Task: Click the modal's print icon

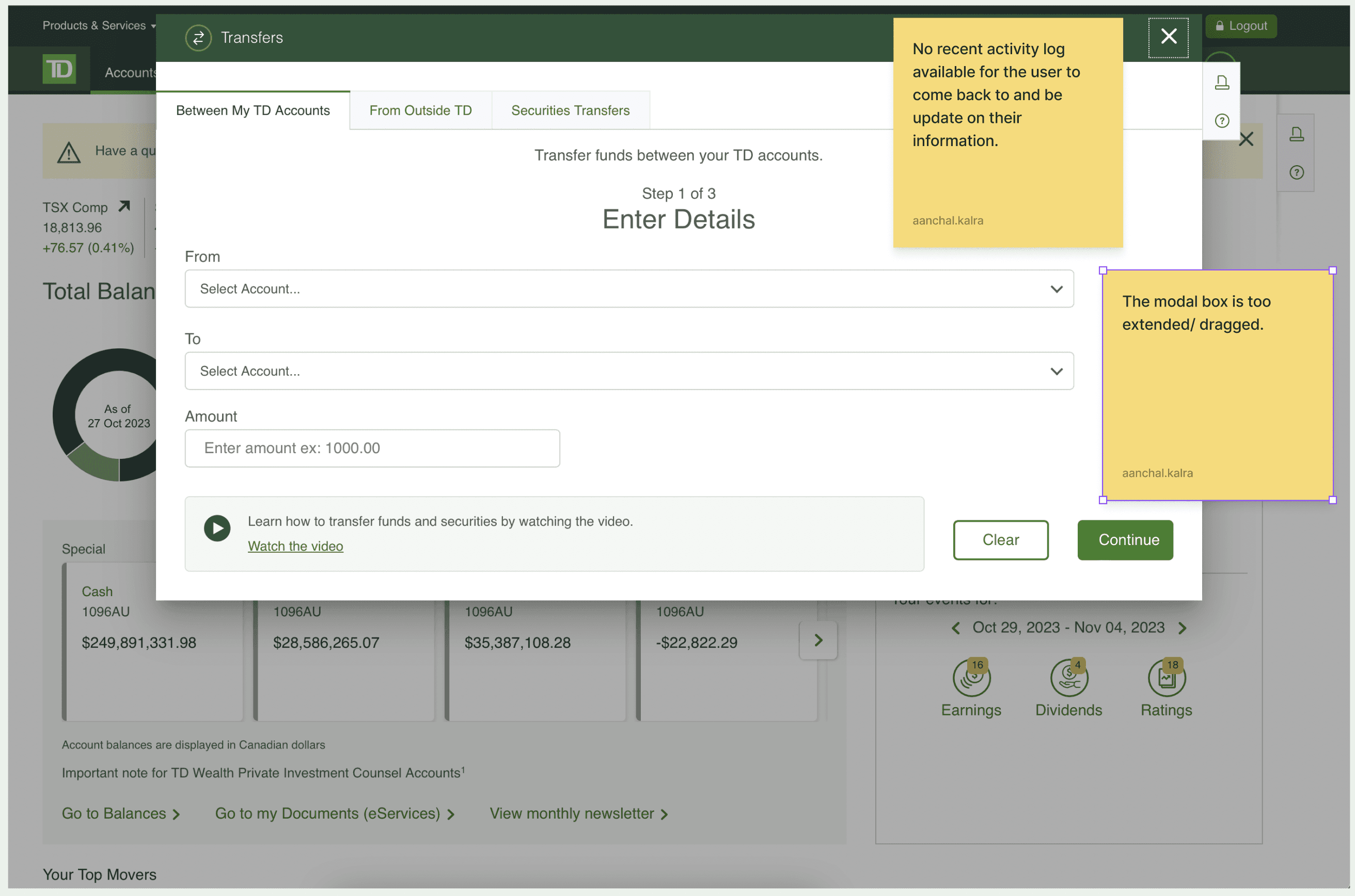Action: (x=1222, y=83)
